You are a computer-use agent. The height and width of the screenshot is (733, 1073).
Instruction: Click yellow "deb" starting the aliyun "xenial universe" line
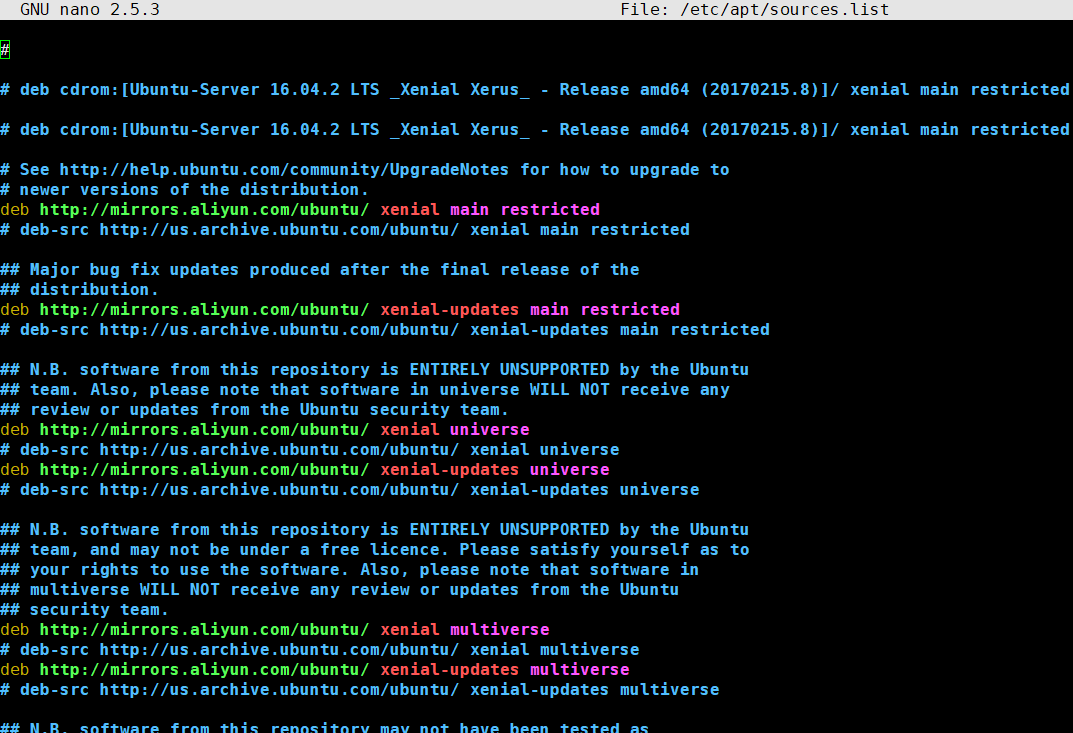15,430
